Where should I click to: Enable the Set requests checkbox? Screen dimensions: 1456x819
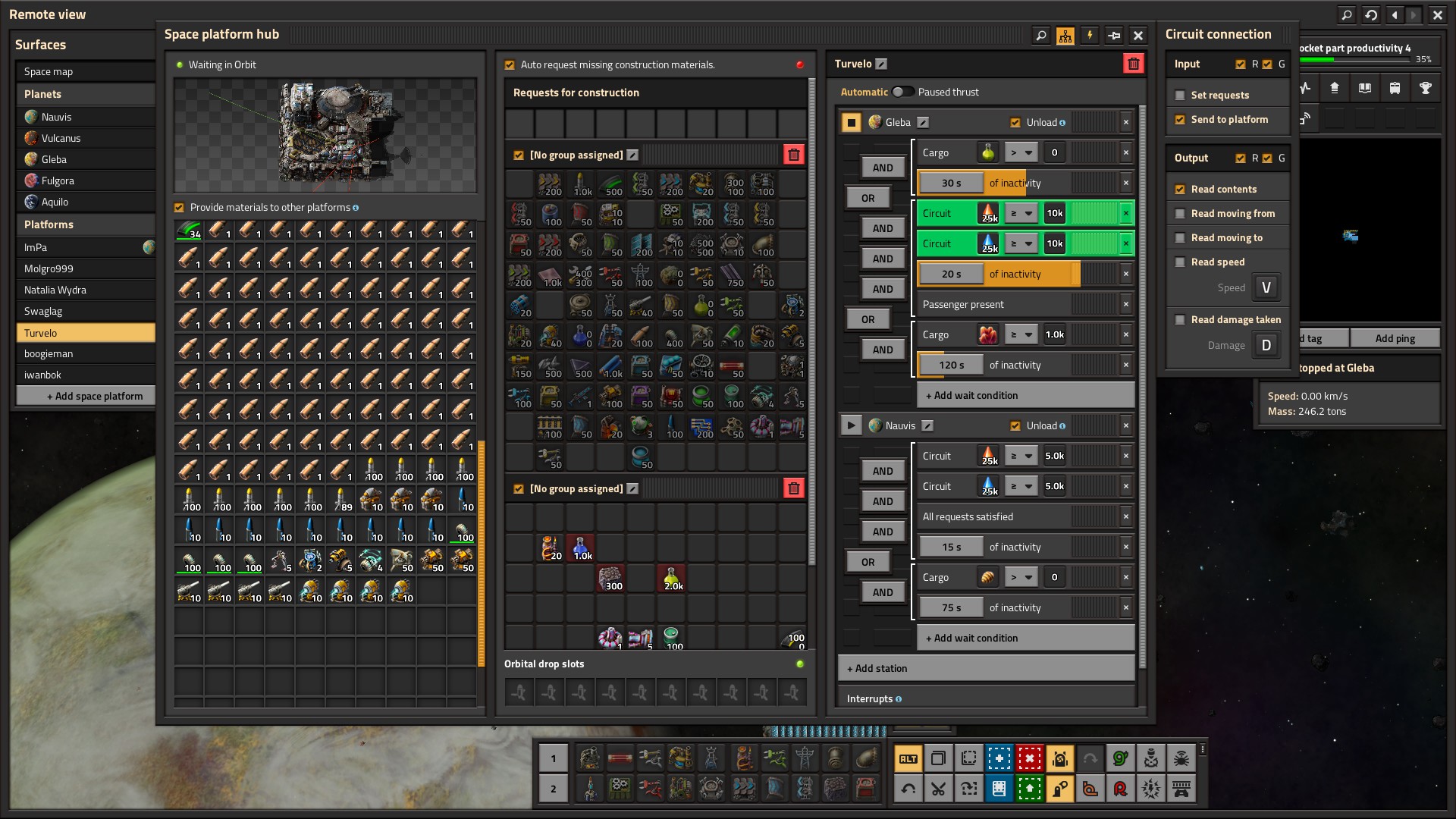pyautogui.click(x=1180, y=96)
